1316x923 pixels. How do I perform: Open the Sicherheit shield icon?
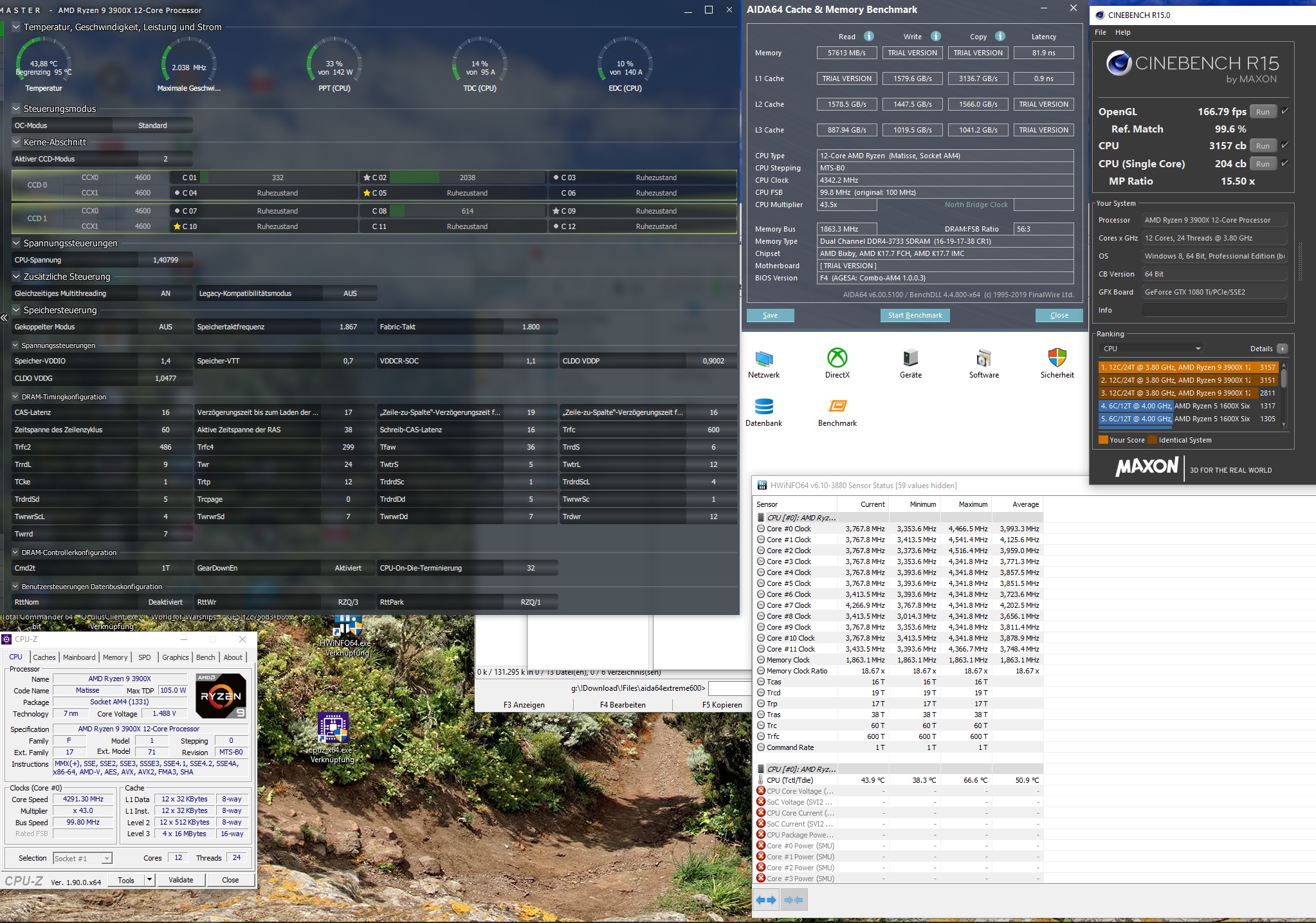coord(1057,358)
